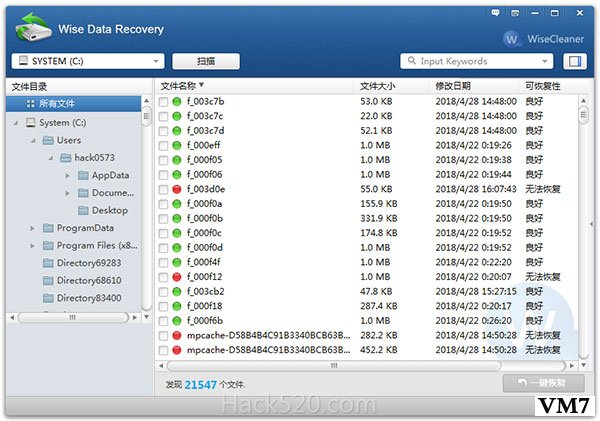Click the ProgramData folder icon

48,228
